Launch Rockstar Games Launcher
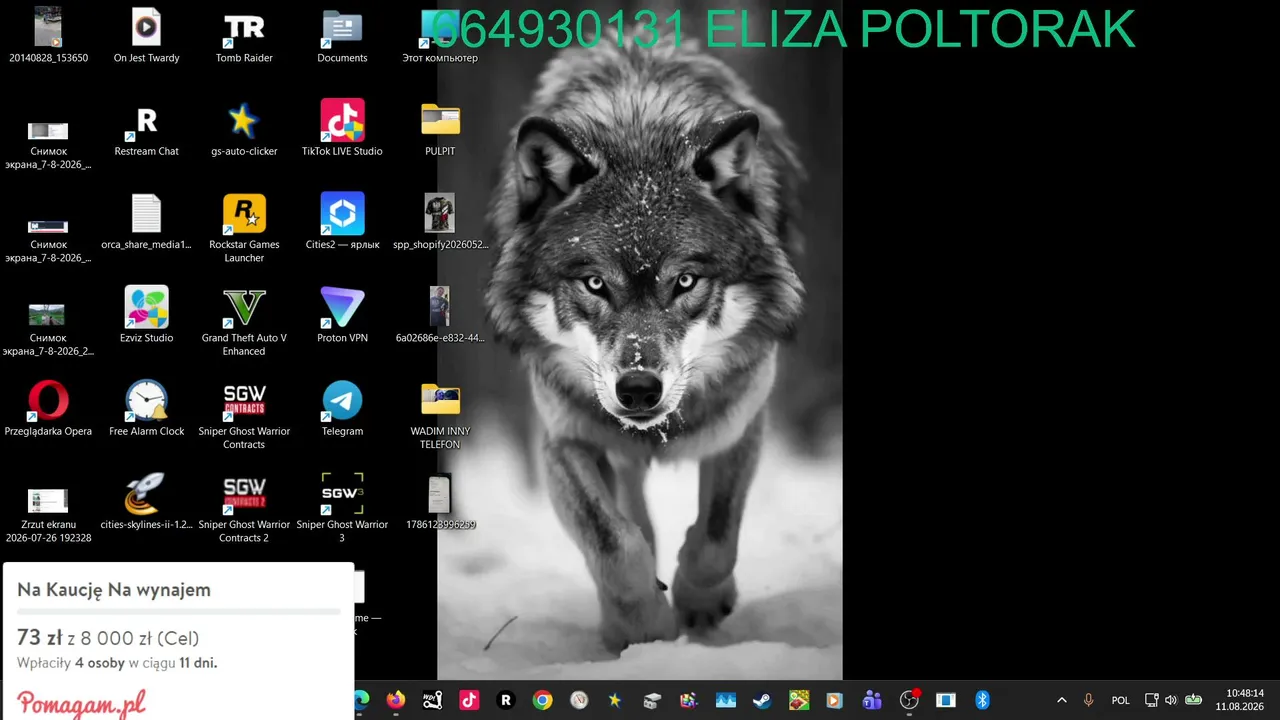 point(244,229)
